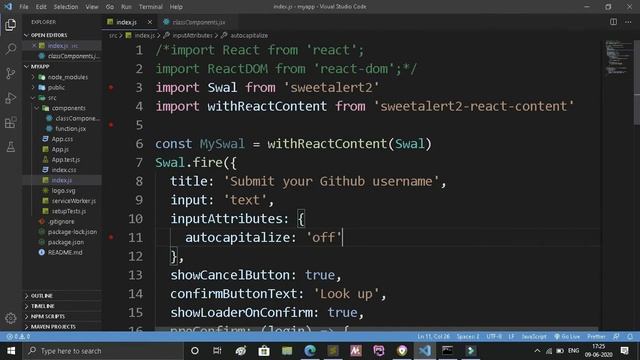Click the feedback icon in status bar
The height and width of the screenshot is (360, 640).
tap(616, 337)
